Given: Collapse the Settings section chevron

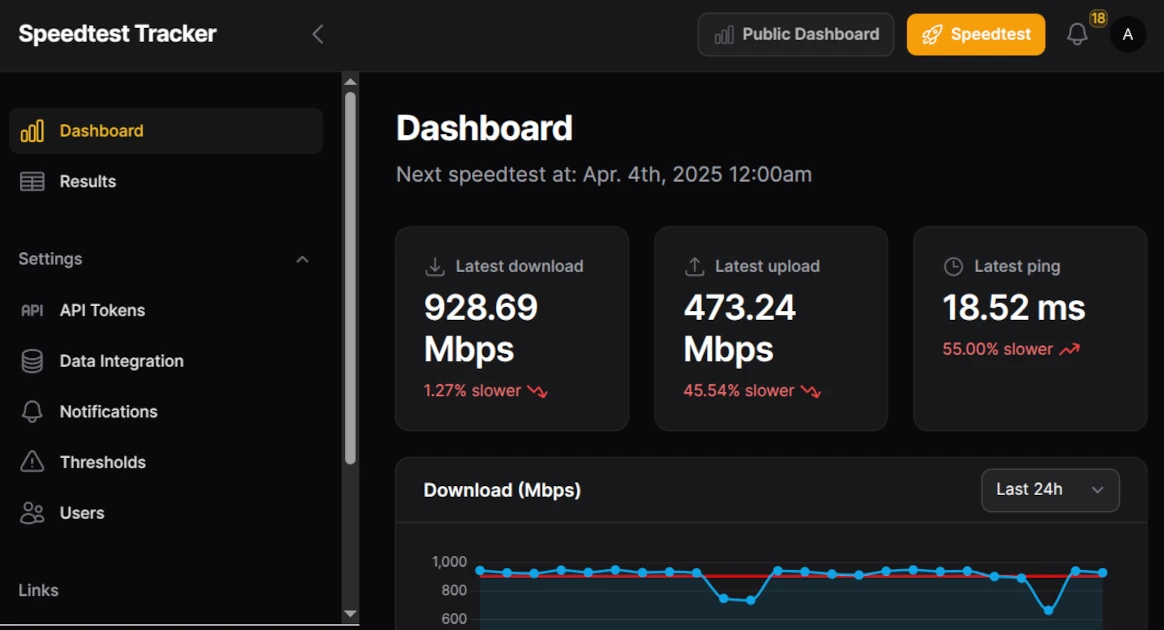Looking at the screenshot, I should [x=302, y=260].
